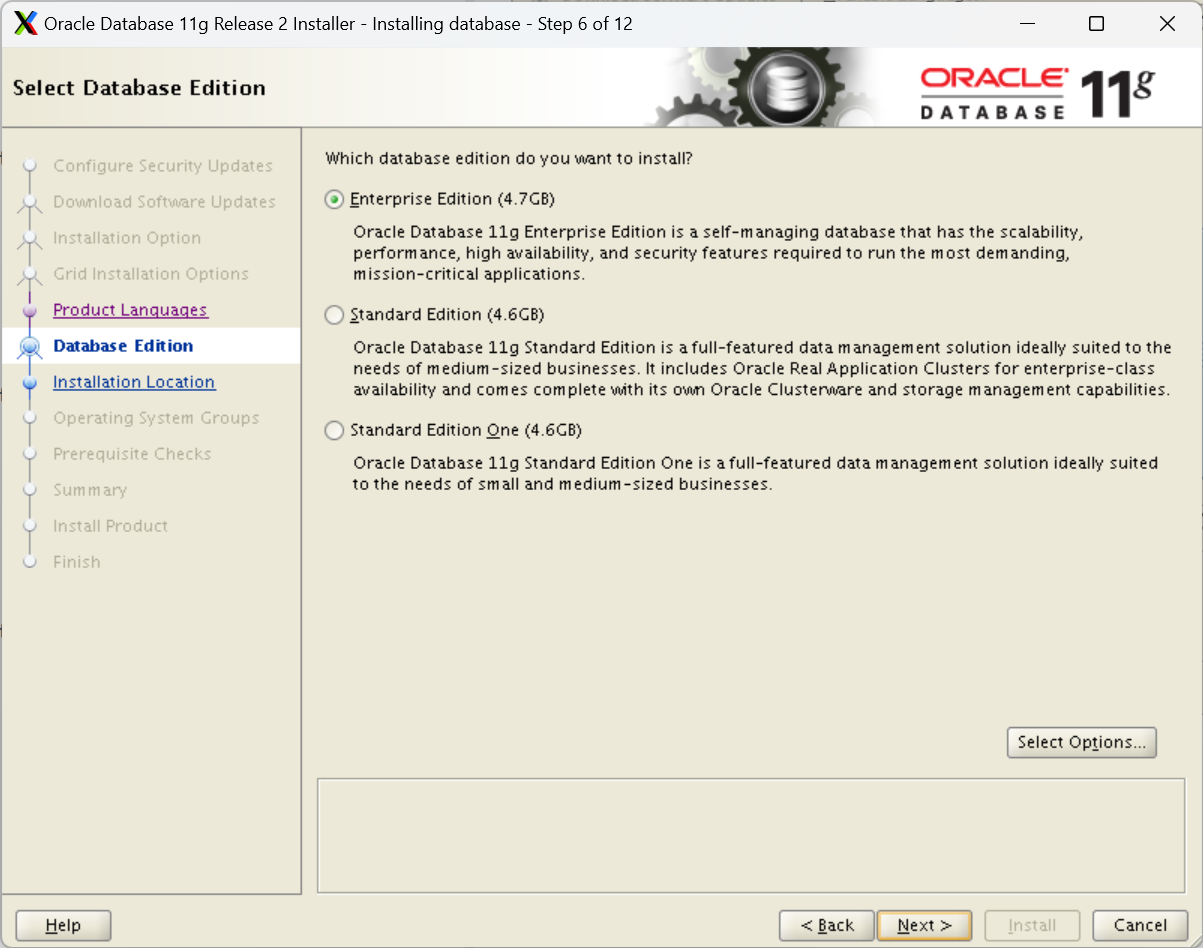
Task: Go to Installation Location step link
Action: pos(134,382)
